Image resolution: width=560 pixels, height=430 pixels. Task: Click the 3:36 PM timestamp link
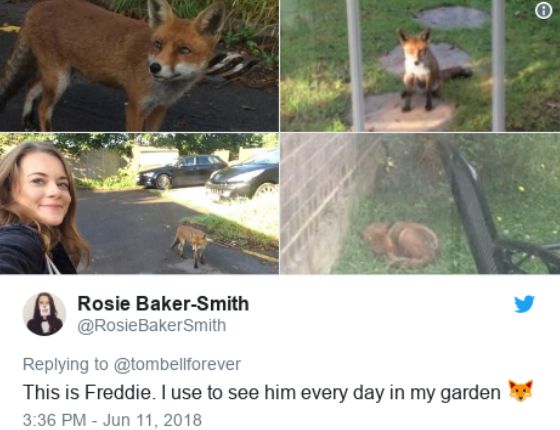pos(55,420)
